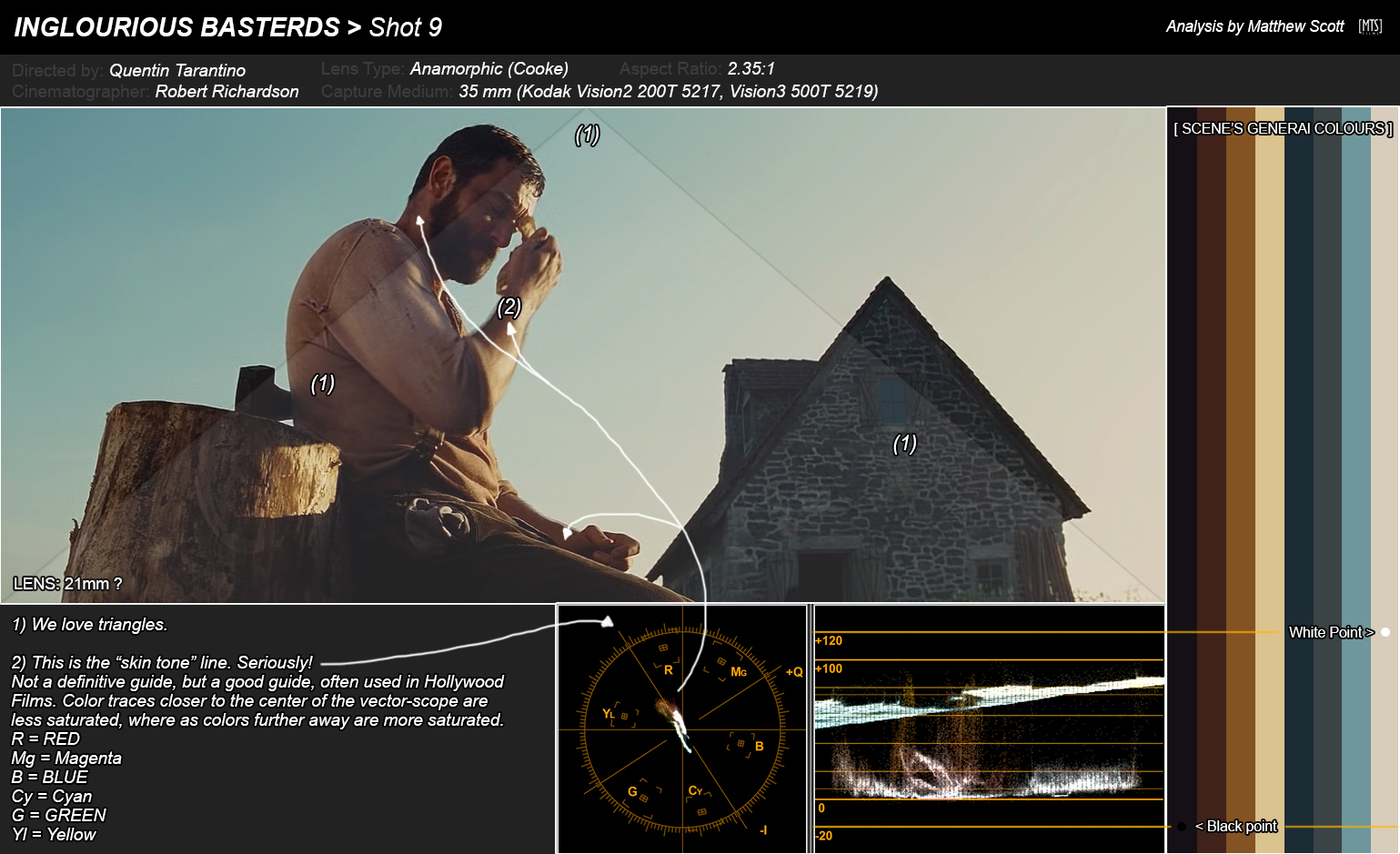Click the 'Cinematographer:' field label
This screenshot has width=1400, height=854.
click(x=81, y=91)
